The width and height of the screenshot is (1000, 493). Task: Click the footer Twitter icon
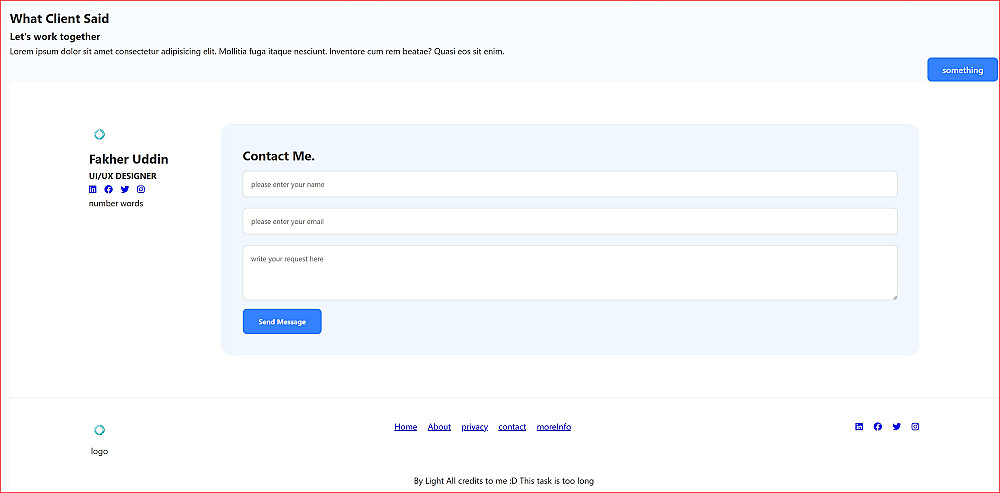[897, 427]
